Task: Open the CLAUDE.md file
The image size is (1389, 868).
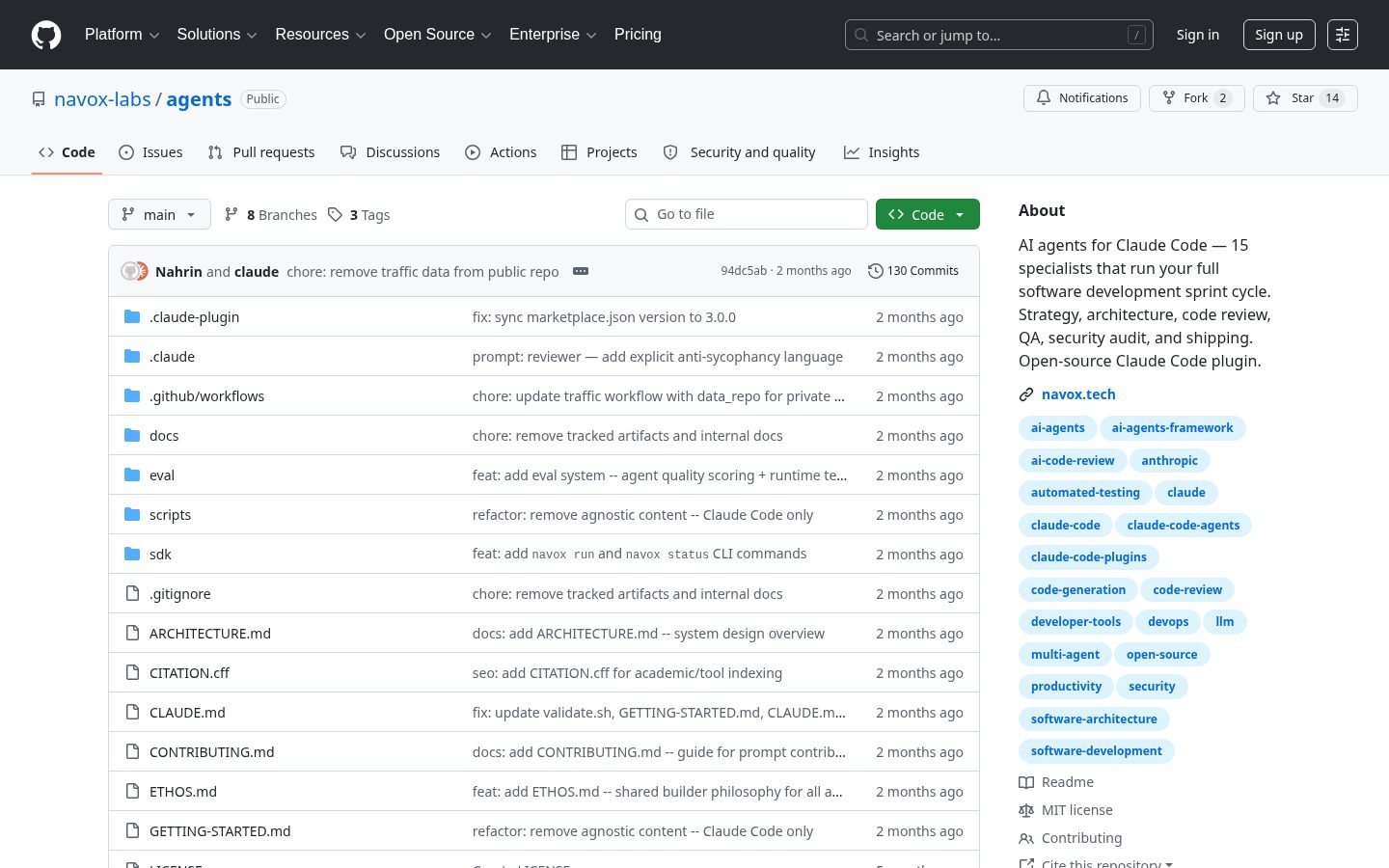Action: (x=187, y=712)
